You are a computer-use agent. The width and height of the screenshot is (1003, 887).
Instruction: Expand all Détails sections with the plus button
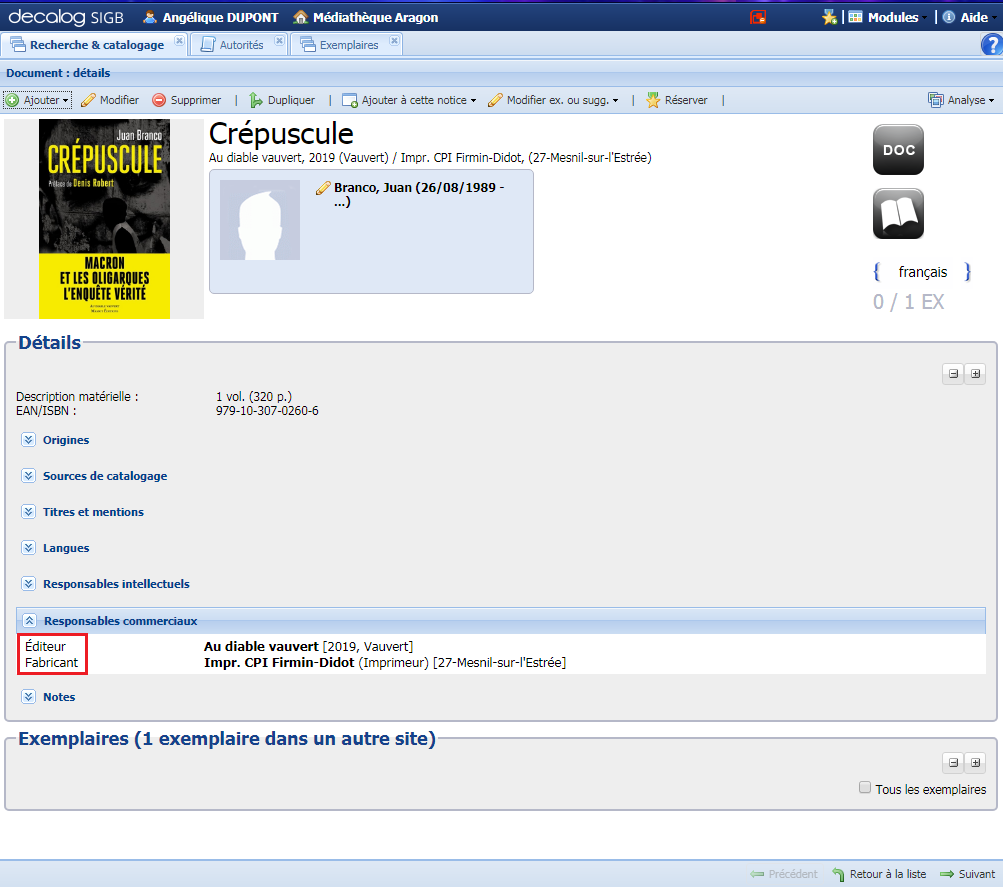tap(975, 373)
